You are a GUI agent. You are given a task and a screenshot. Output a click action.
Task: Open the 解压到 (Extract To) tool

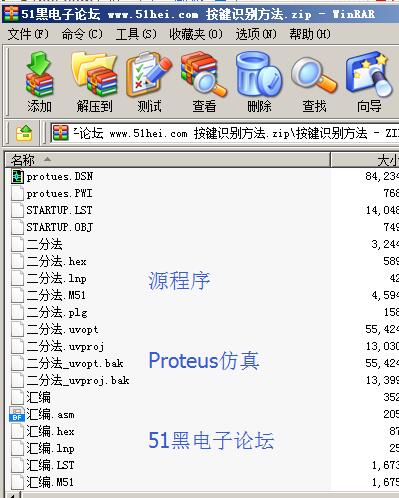pos(94,82)
